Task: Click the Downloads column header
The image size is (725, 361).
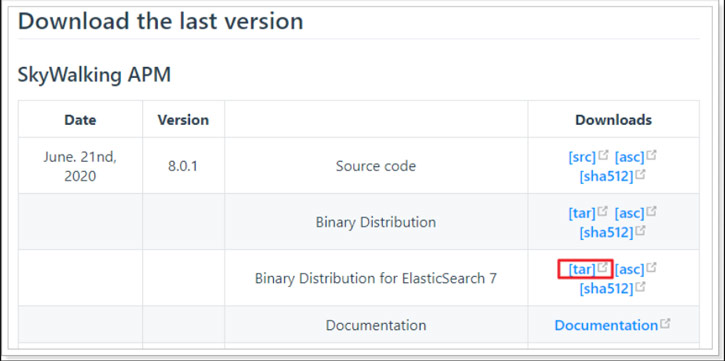Action: (614, 120)
